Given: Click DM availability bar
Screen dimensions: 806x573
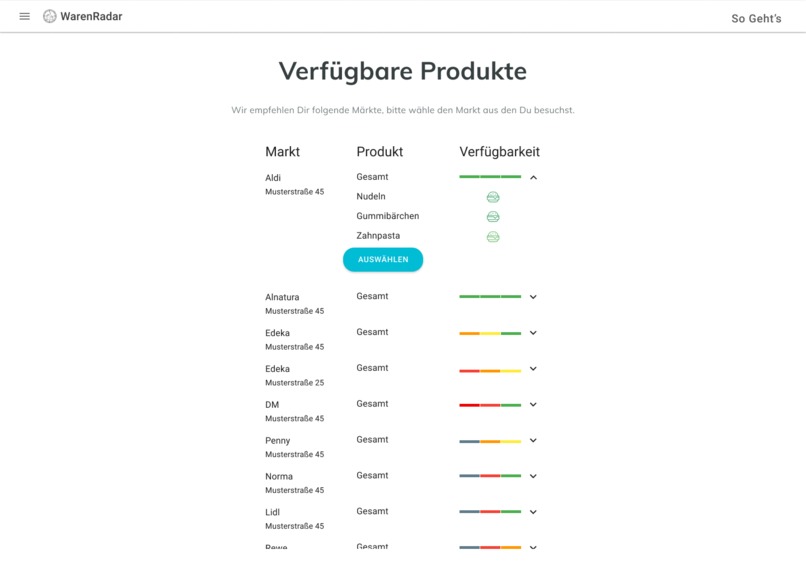Looking at the screenshot, I should pyautogui.click(x=490, y=405).
